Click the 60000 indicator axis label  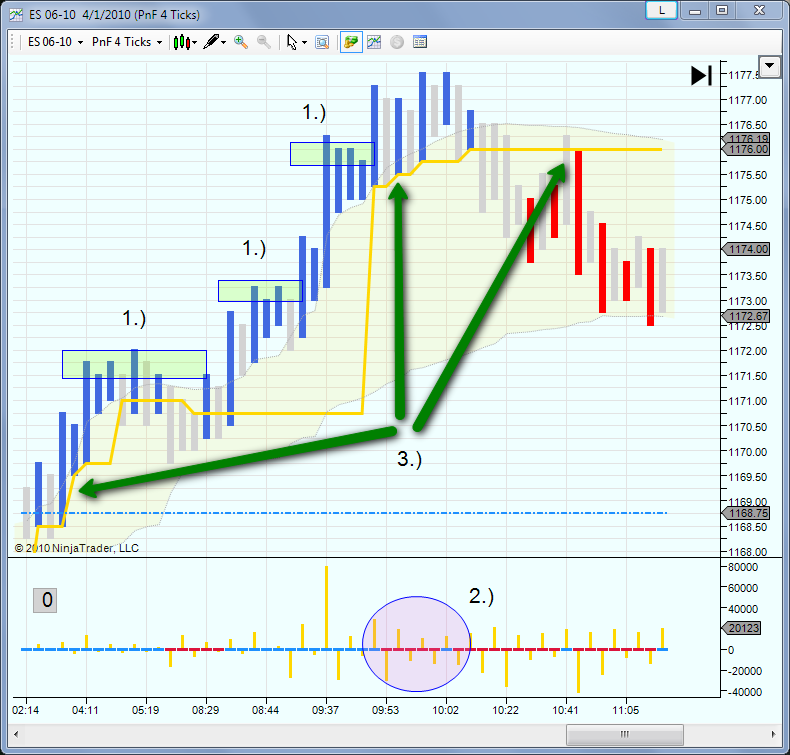point(743,588)
